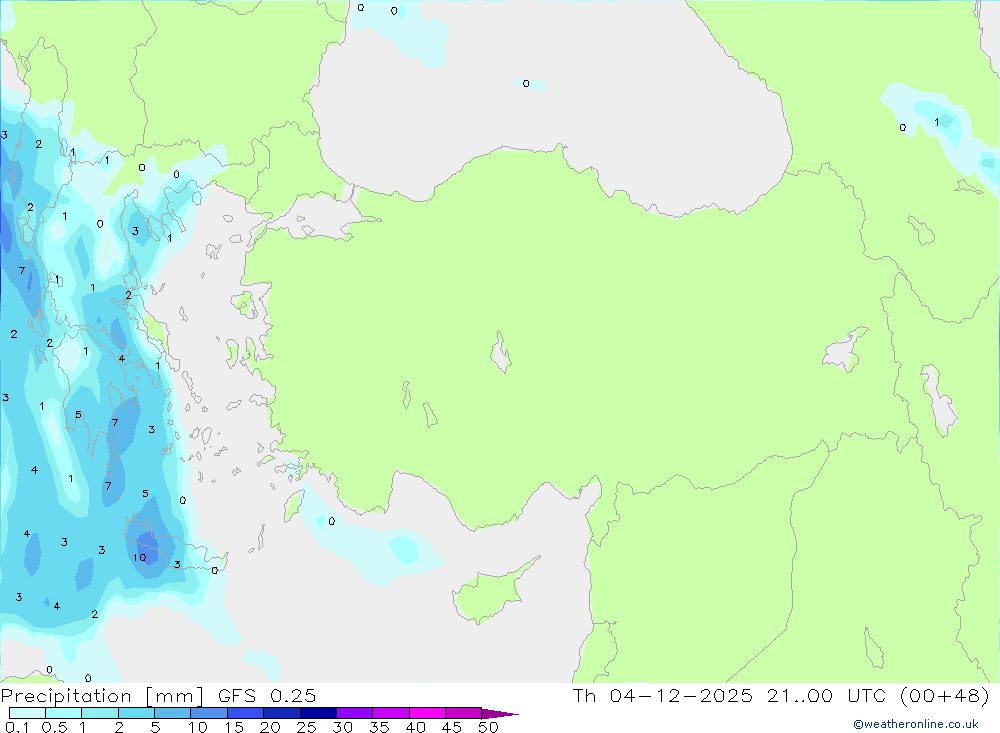Choose the 40–45 mm magenta legend band

pyautogui.click(x=427, y=713)
